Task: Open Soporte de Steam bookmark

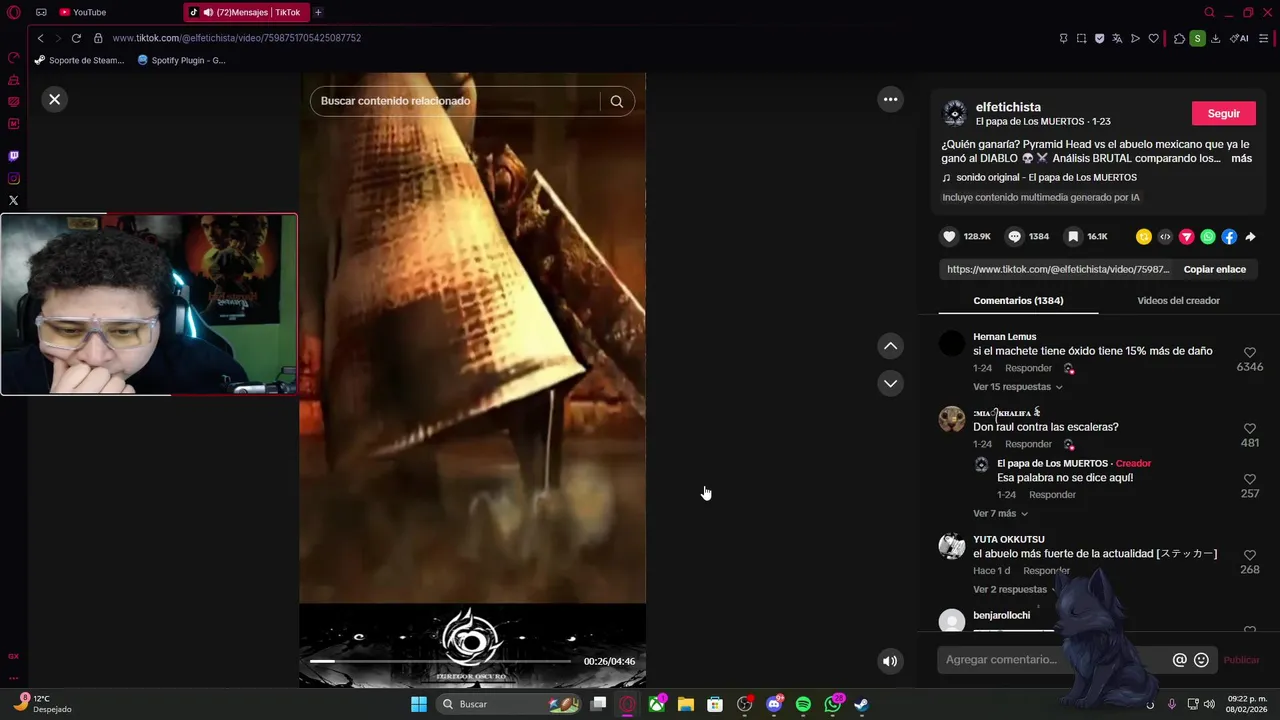Action: pos(79,60)
